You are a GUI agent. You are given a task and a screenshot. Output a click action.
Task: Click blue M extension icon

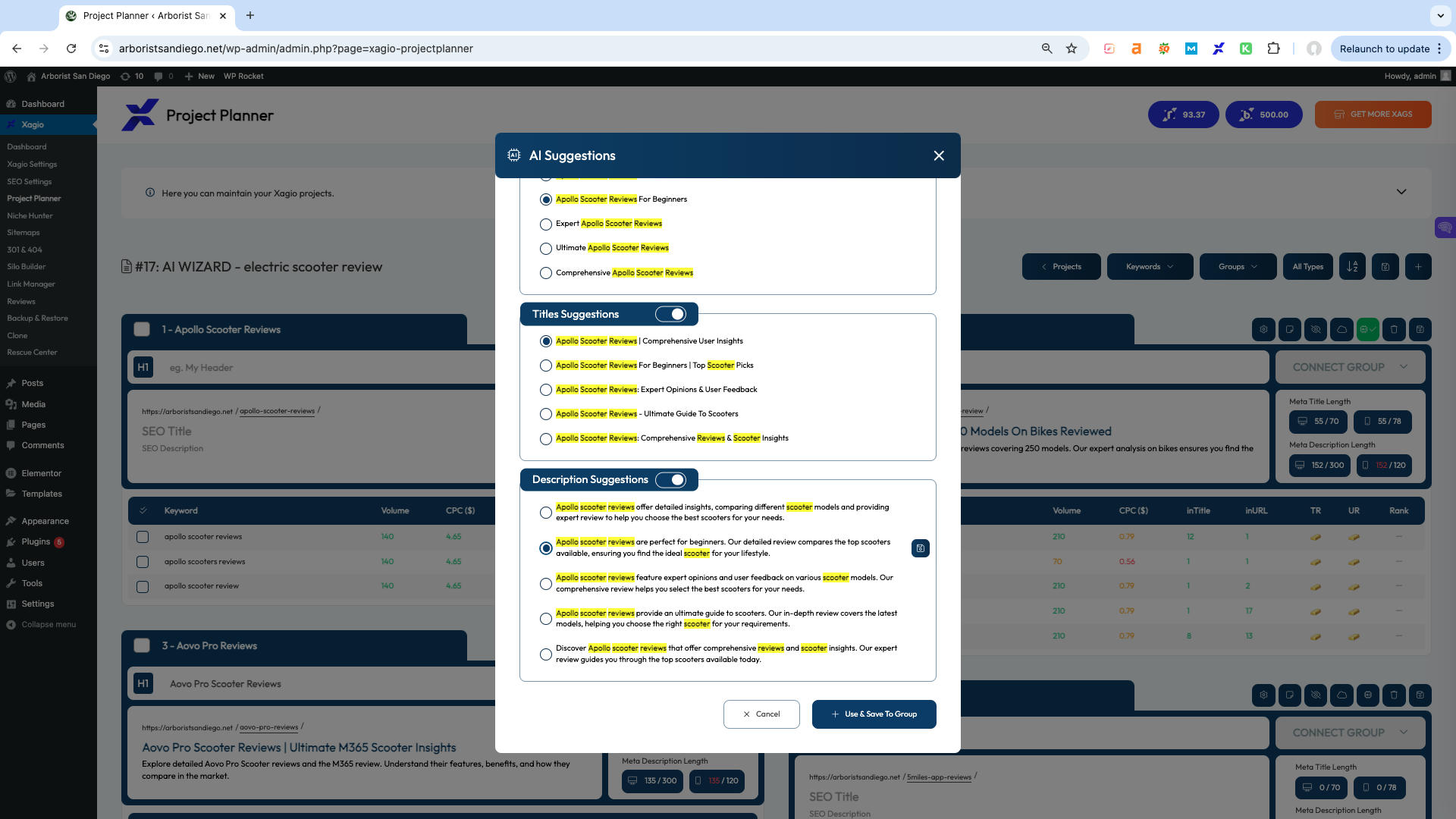coord(1191,49)
